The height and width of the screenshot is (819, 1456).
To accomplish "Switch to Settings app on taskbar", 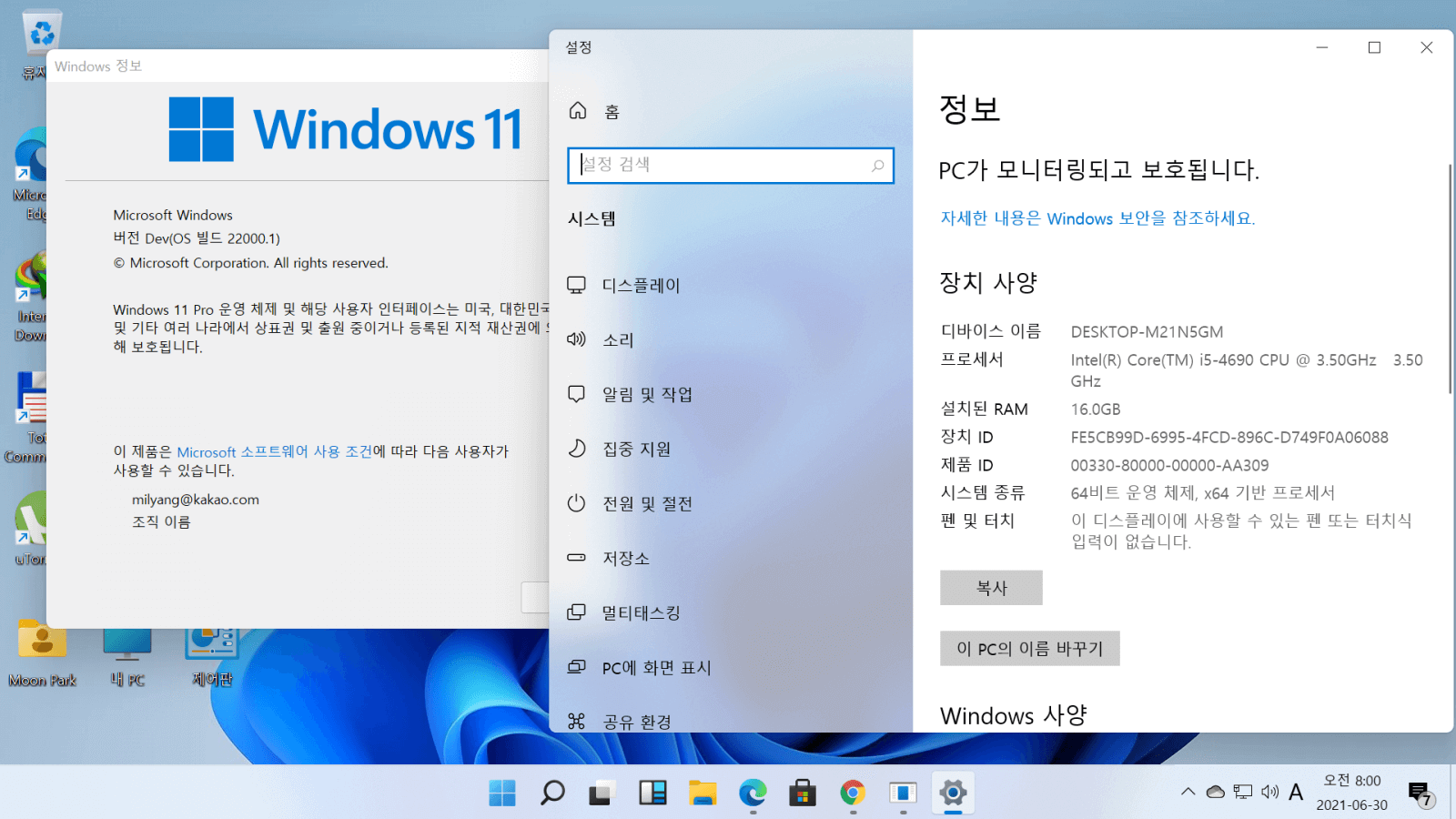I will click(x=953, y=793).
